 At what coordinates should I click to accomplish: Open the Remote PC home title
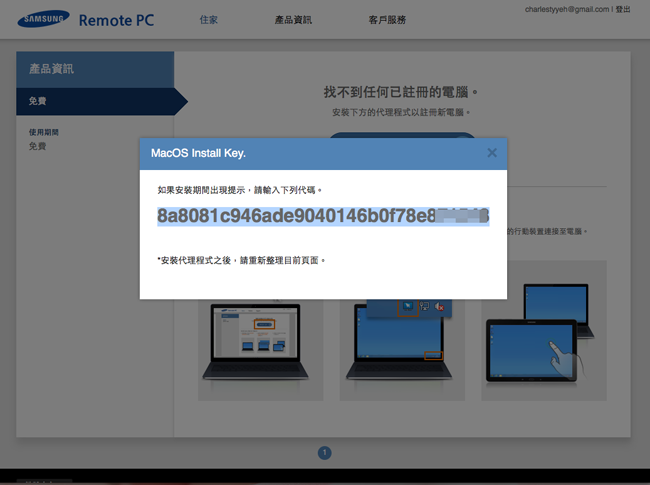(x=116, y=20)
